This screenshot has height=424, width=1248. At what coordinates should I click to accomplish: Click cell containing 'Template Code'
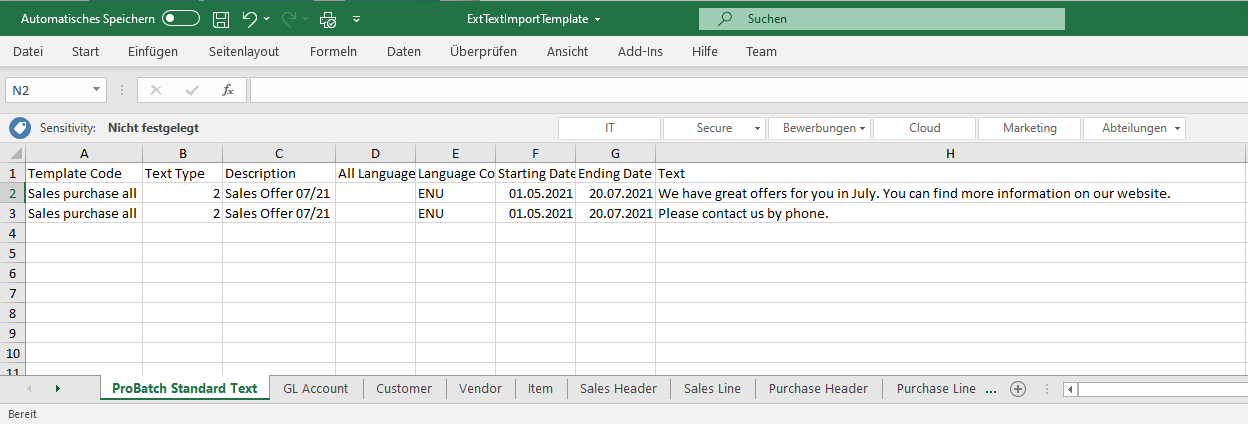point(84,173)
